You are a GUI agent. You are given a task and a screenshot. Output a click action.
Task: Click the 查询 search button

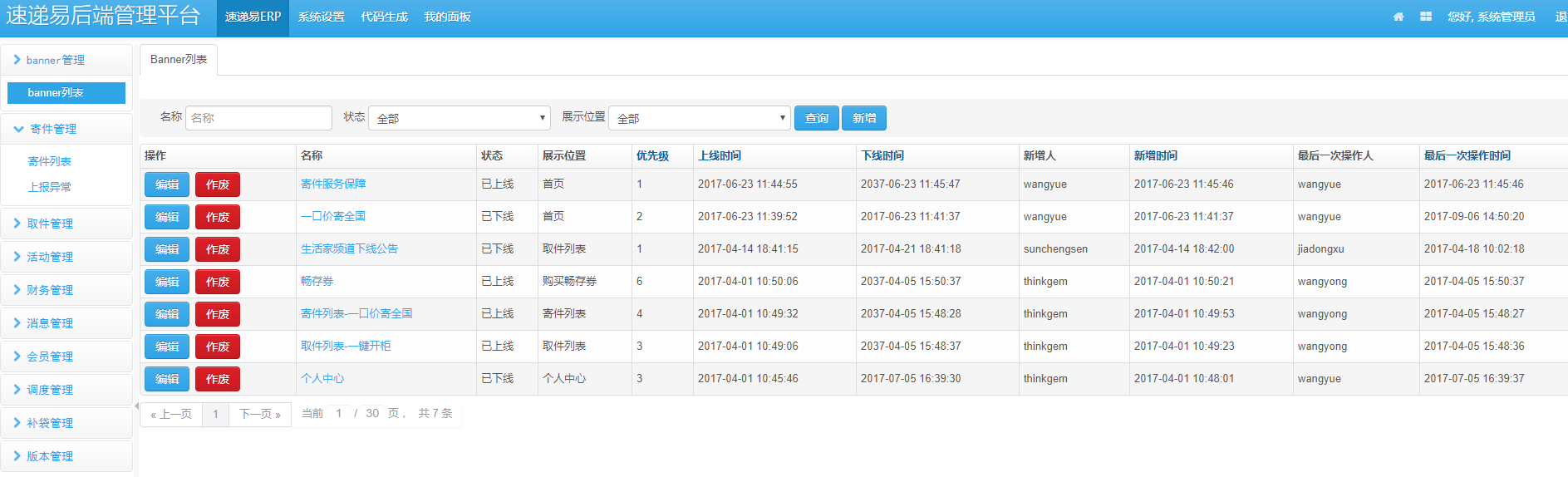[816, 118]
